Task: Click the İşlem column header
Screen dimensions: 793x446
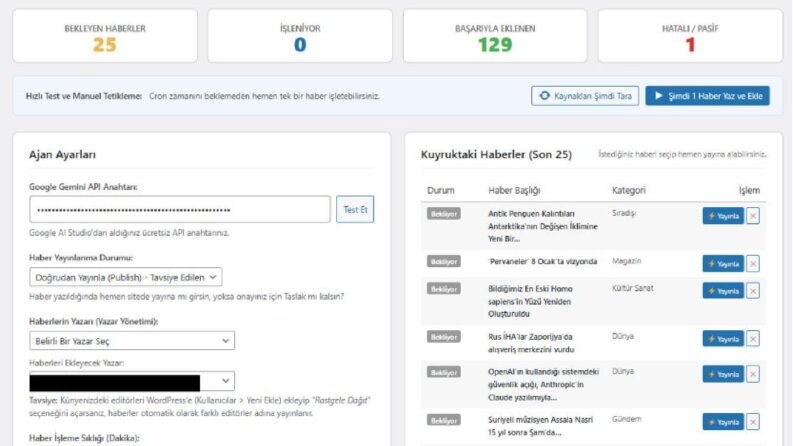Action: click(x=749, y=190)
